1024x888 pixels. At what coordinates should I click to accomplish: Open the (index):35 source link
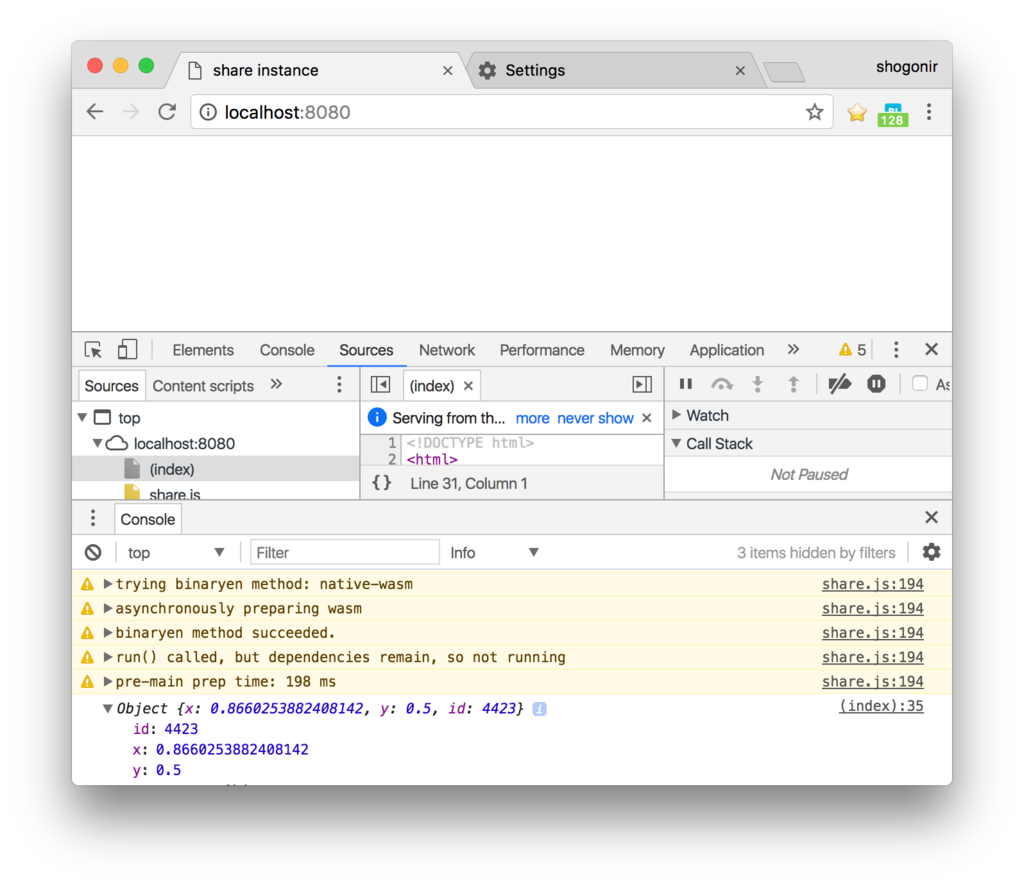pos(881,706)
